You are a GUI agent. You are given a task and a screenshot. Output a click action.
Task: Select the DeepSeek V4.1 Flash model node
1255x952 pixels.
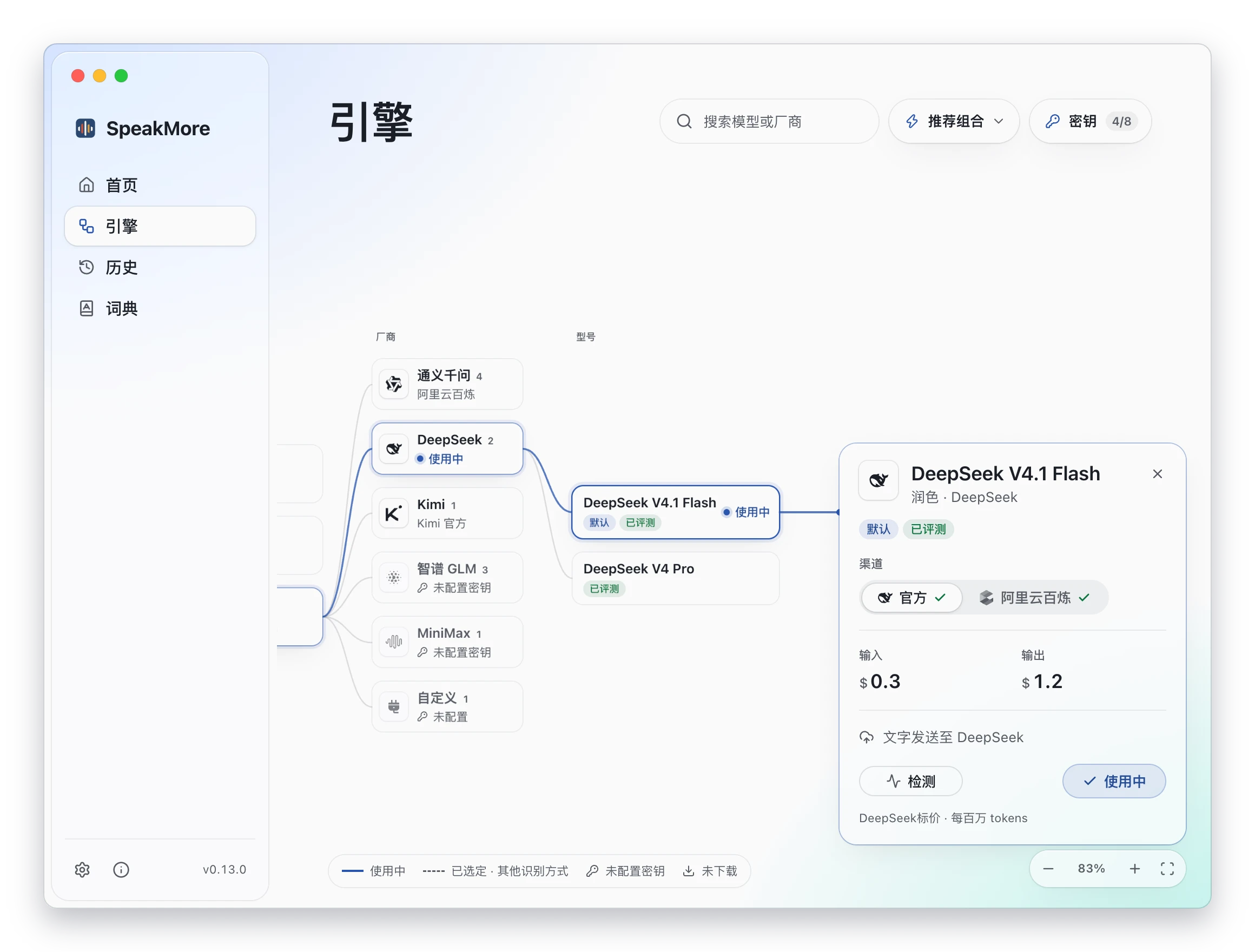(x=675, y=512)
